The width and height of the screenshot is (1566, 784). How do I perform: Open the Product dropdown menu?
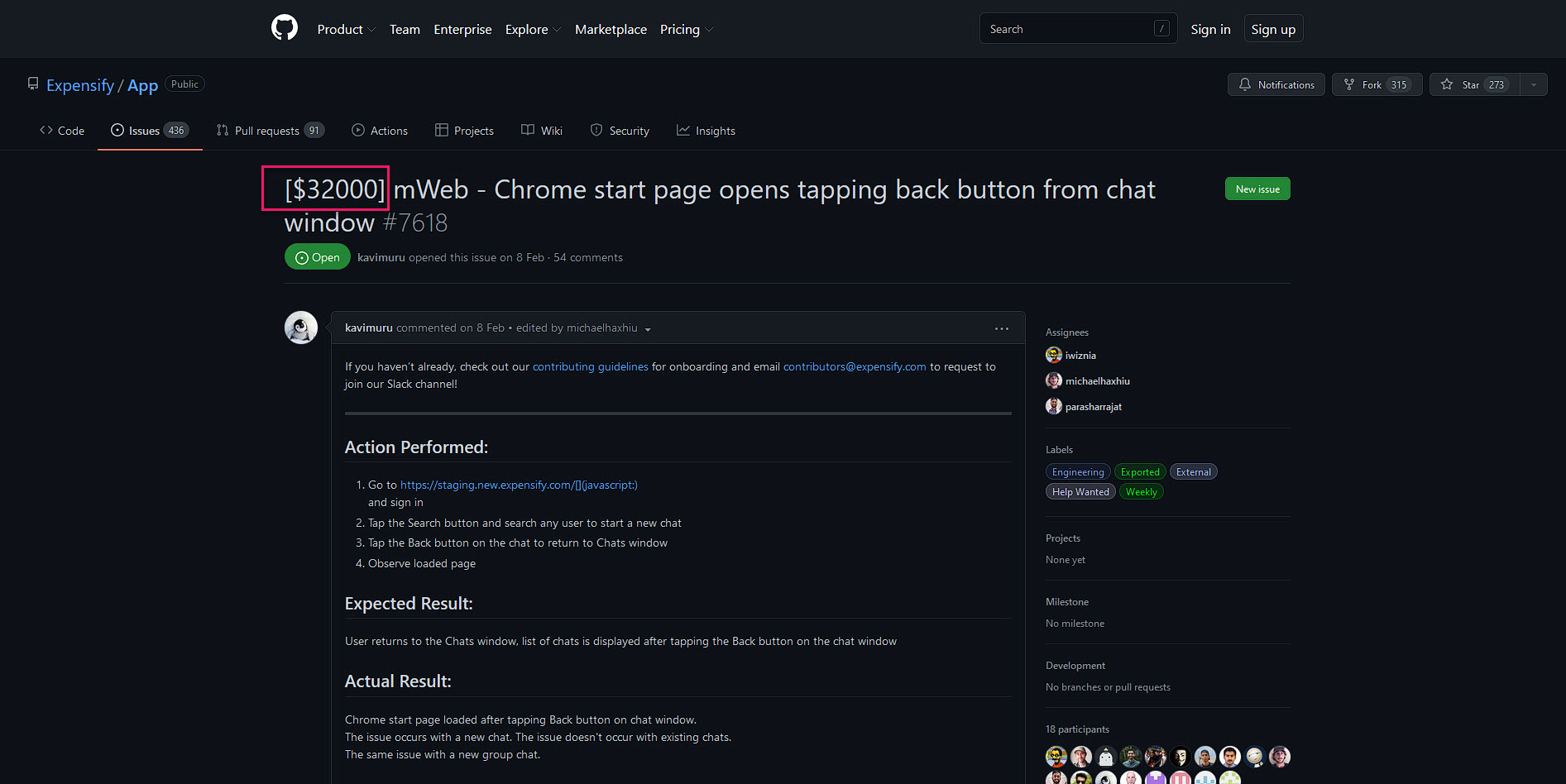click(x=346, y=29)
